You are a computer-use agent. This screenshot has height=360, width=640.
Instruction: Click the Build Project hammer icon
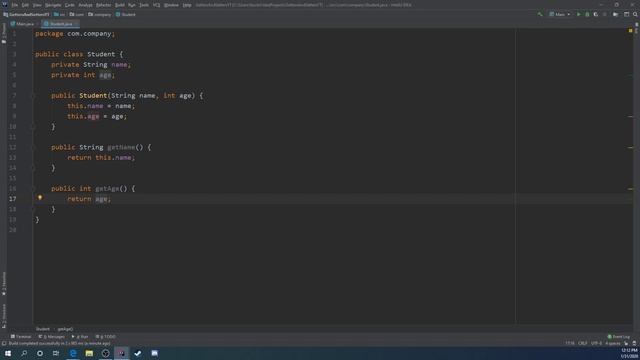point(540,14)
